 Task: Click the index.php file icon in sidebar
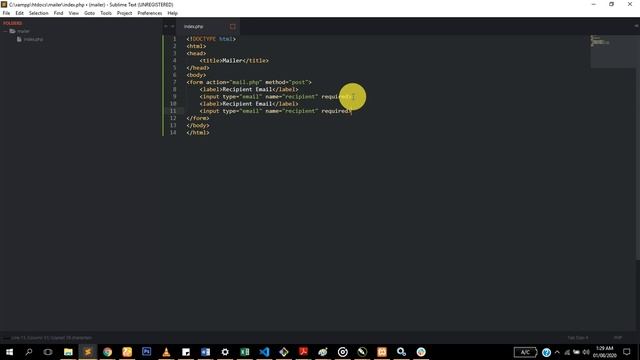pyautogui.click(x=19, y=39)
